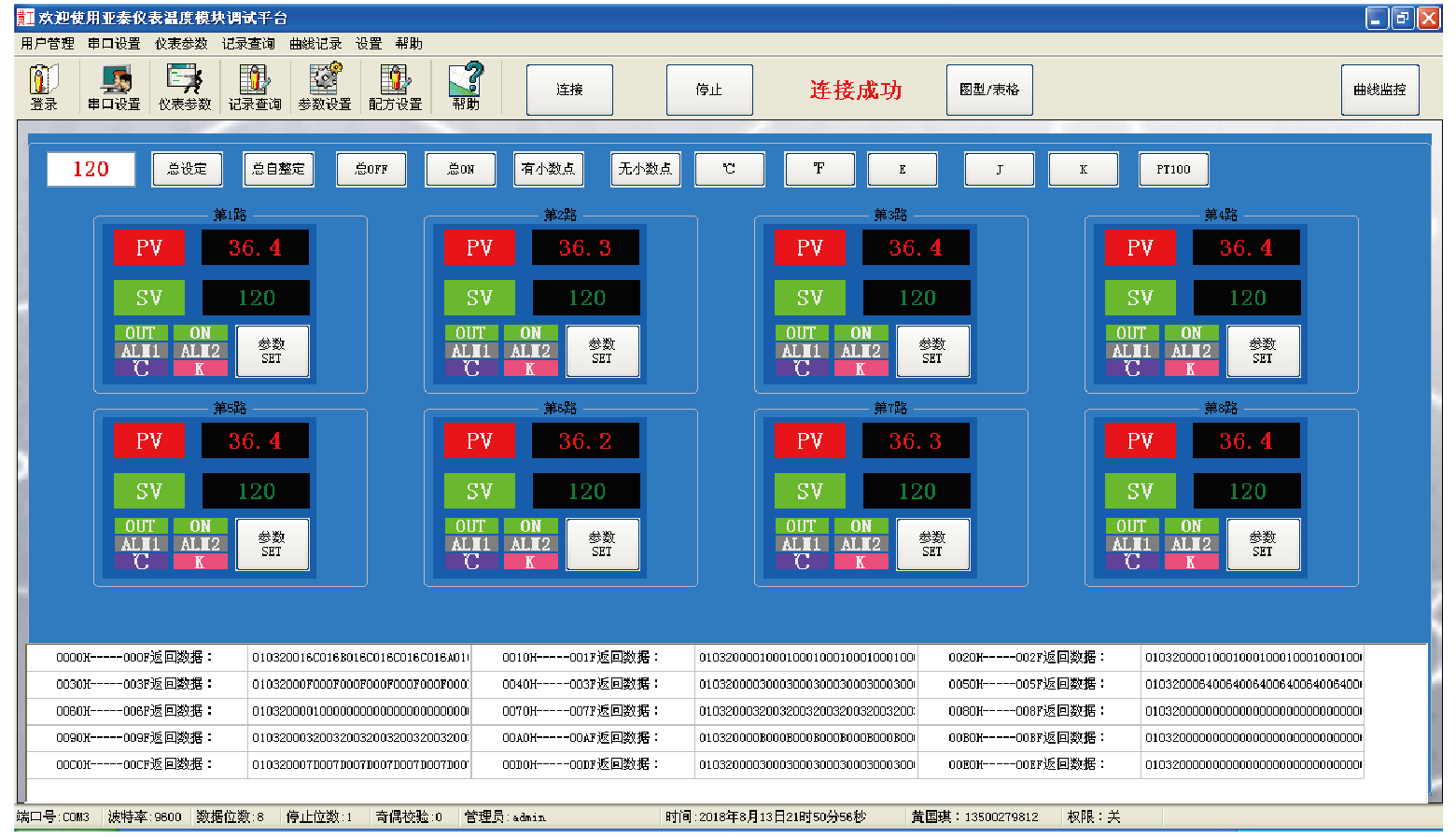Click the 配方设置 recipe settings icon
1456x837 pixels.
click(x=395, y=87)
